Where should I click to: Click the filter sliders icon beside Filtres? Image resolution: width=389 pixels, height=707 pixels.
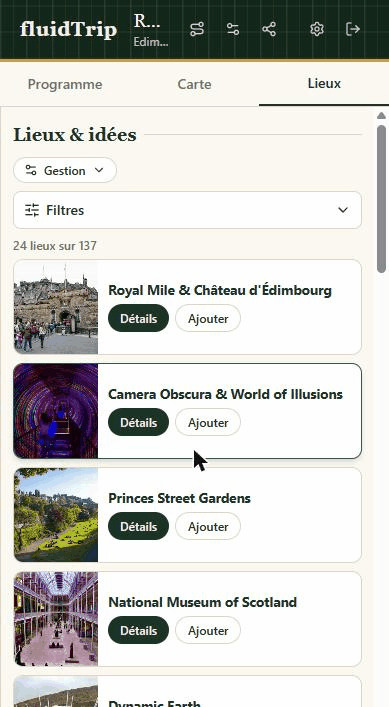(32, 210)
